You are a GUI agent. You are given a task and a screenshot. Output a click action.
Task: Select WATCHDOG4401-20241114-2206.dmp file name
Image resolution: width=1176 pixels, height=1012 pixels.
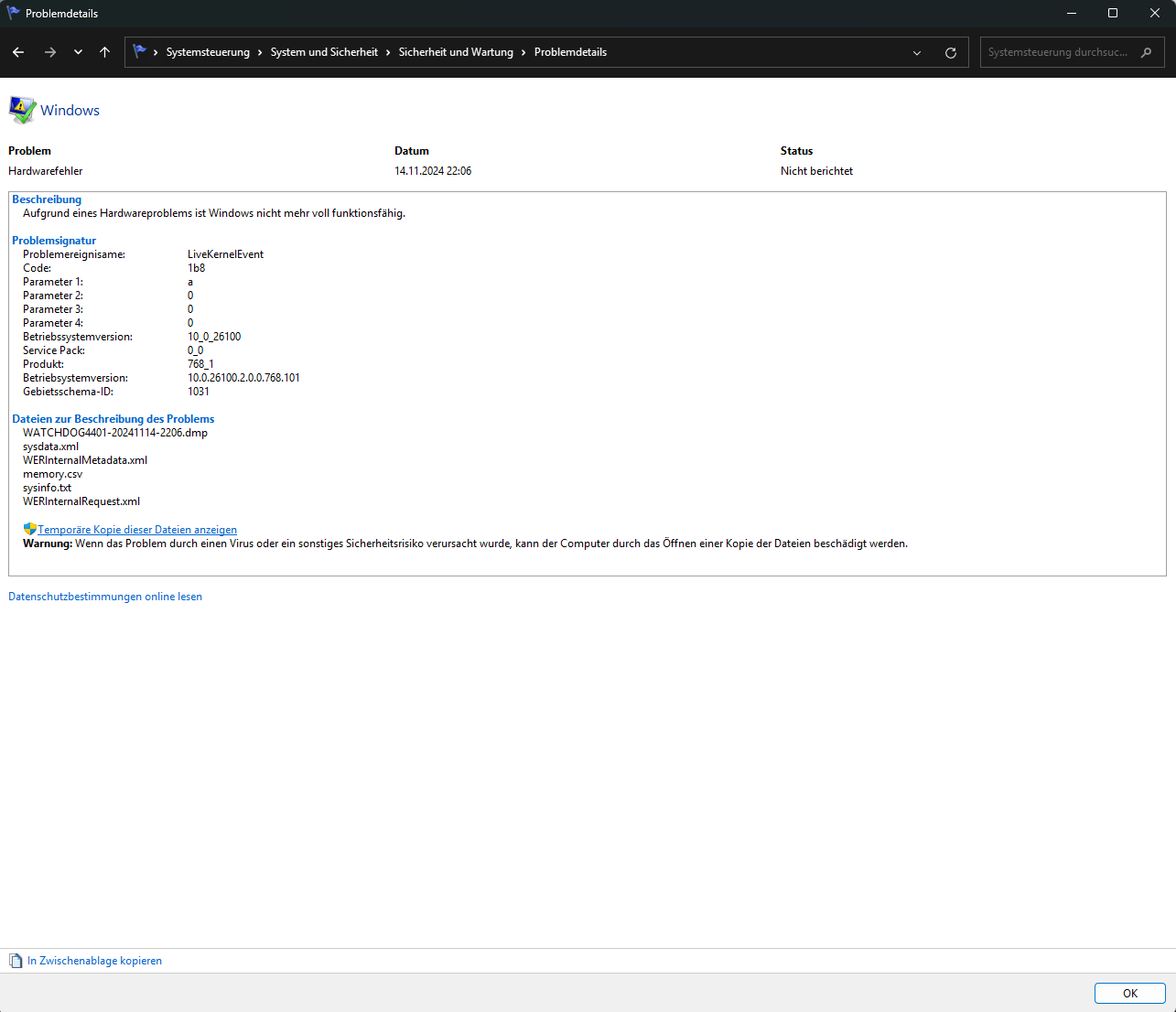(115, 433)
